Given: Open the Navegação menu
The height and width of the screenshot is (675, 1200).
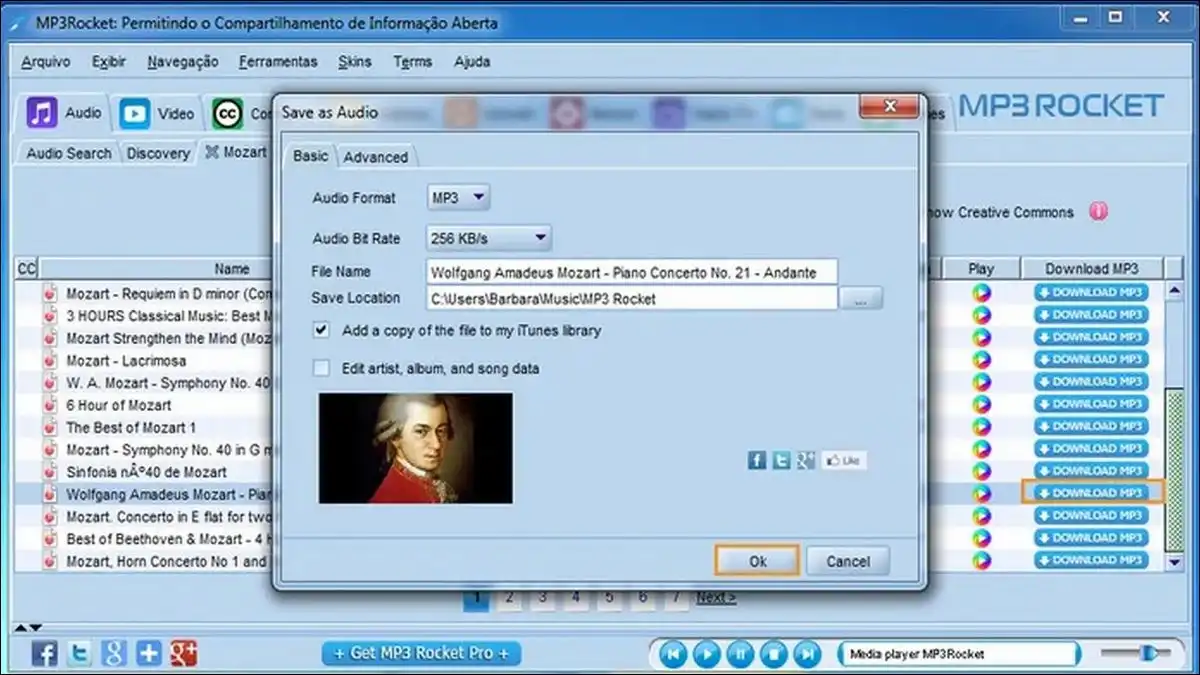Looking at the screenshot, I should [x=183, y=61].
